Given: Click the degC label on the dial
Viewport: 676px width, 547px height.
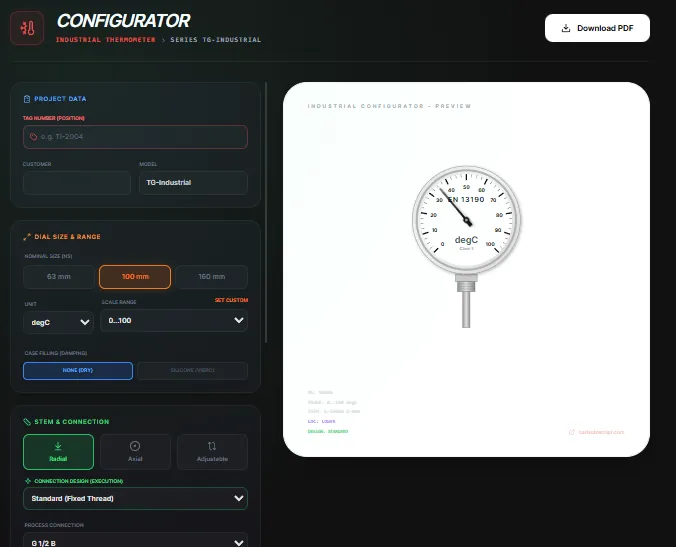Looking at the screenshot, I should coord(466,240).
